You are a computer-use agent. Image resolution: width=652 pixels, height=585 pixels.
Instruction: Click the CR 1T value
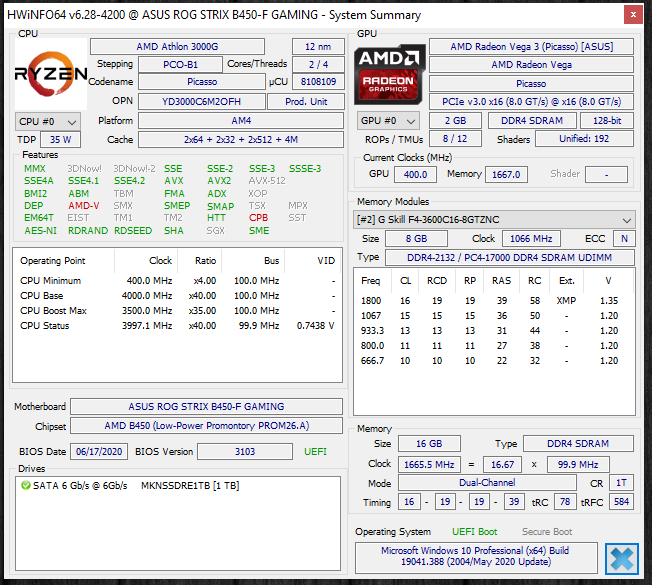621,483
